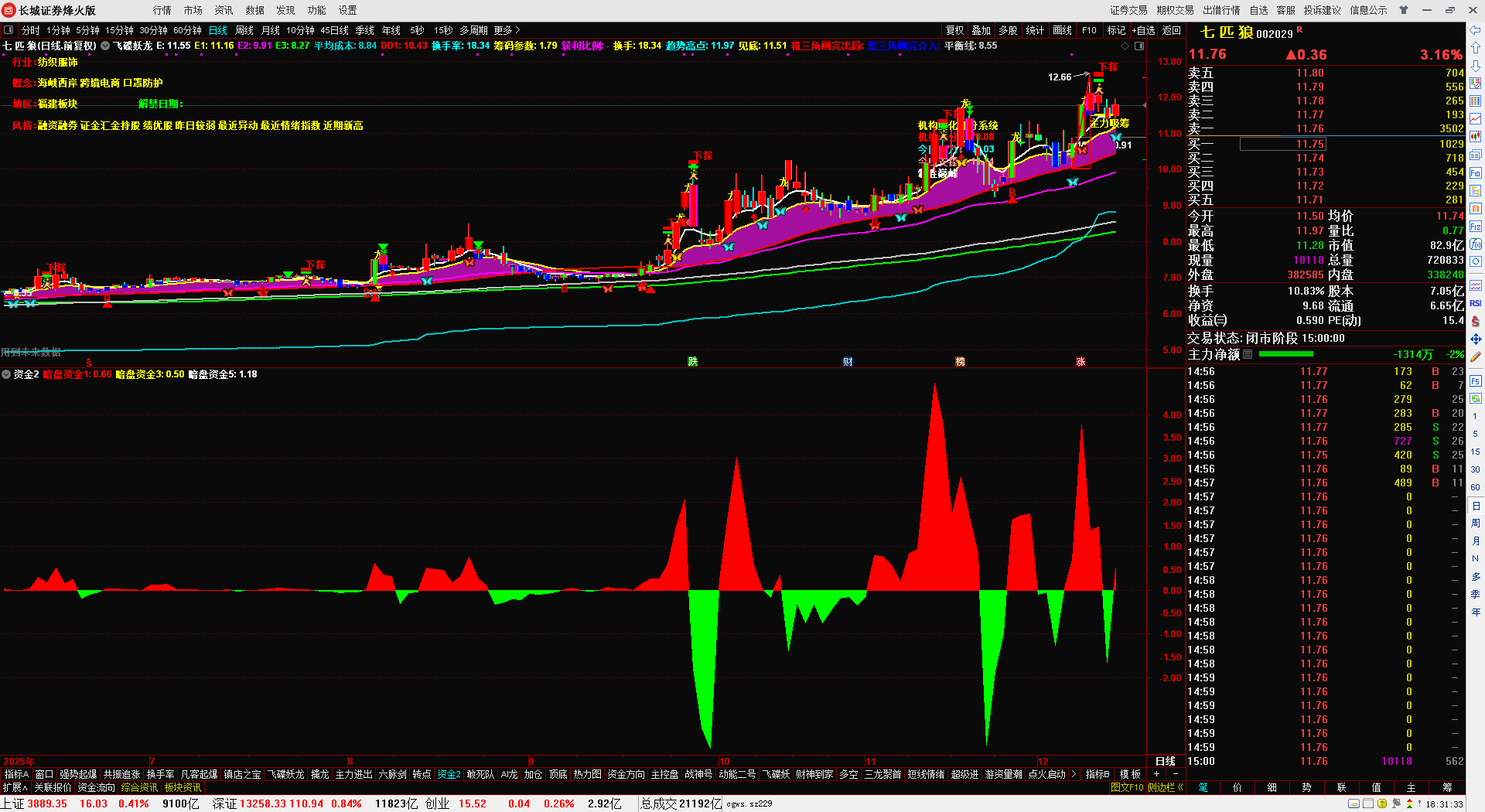The image size is (1485, 812).
Task: Click the four-way move arrows icon
Action: pos(1476,339)
